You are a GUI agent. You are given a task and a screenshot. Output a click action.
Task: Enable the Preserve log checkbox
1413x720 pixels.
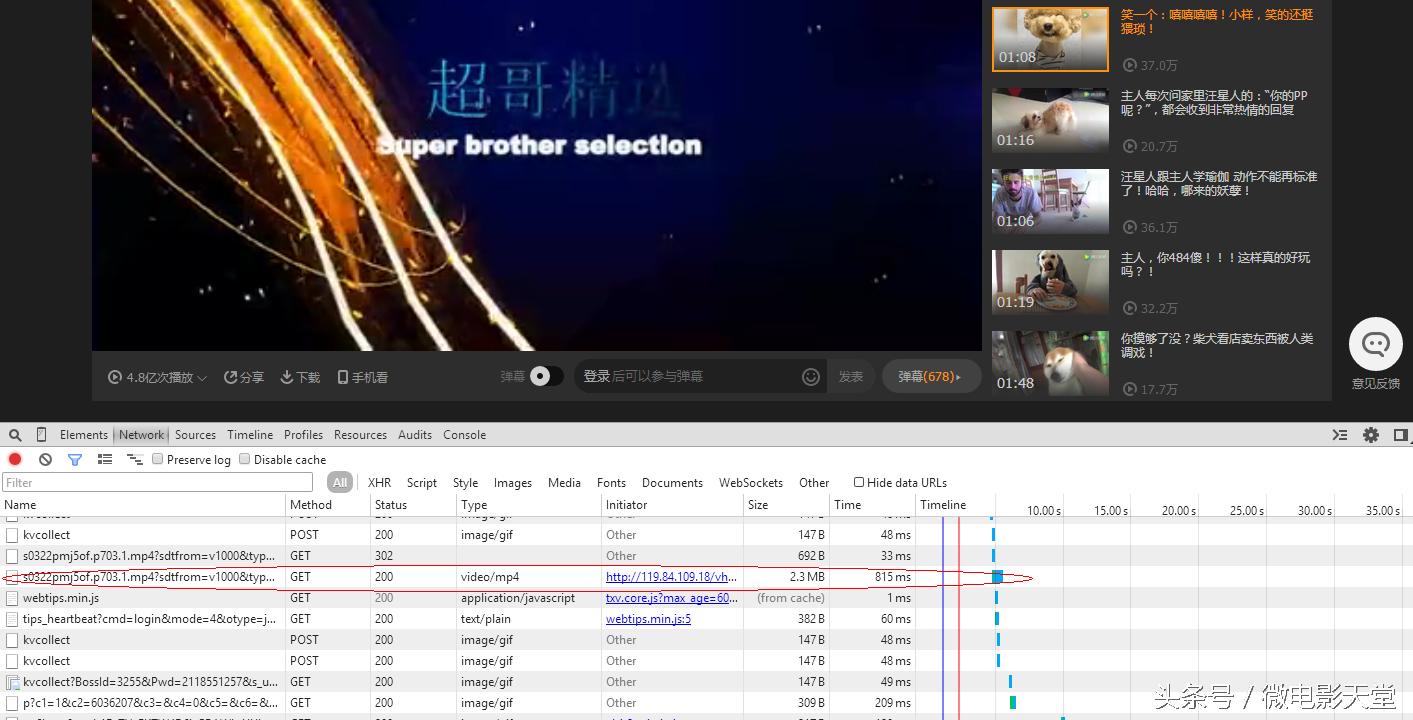(158, 459)
